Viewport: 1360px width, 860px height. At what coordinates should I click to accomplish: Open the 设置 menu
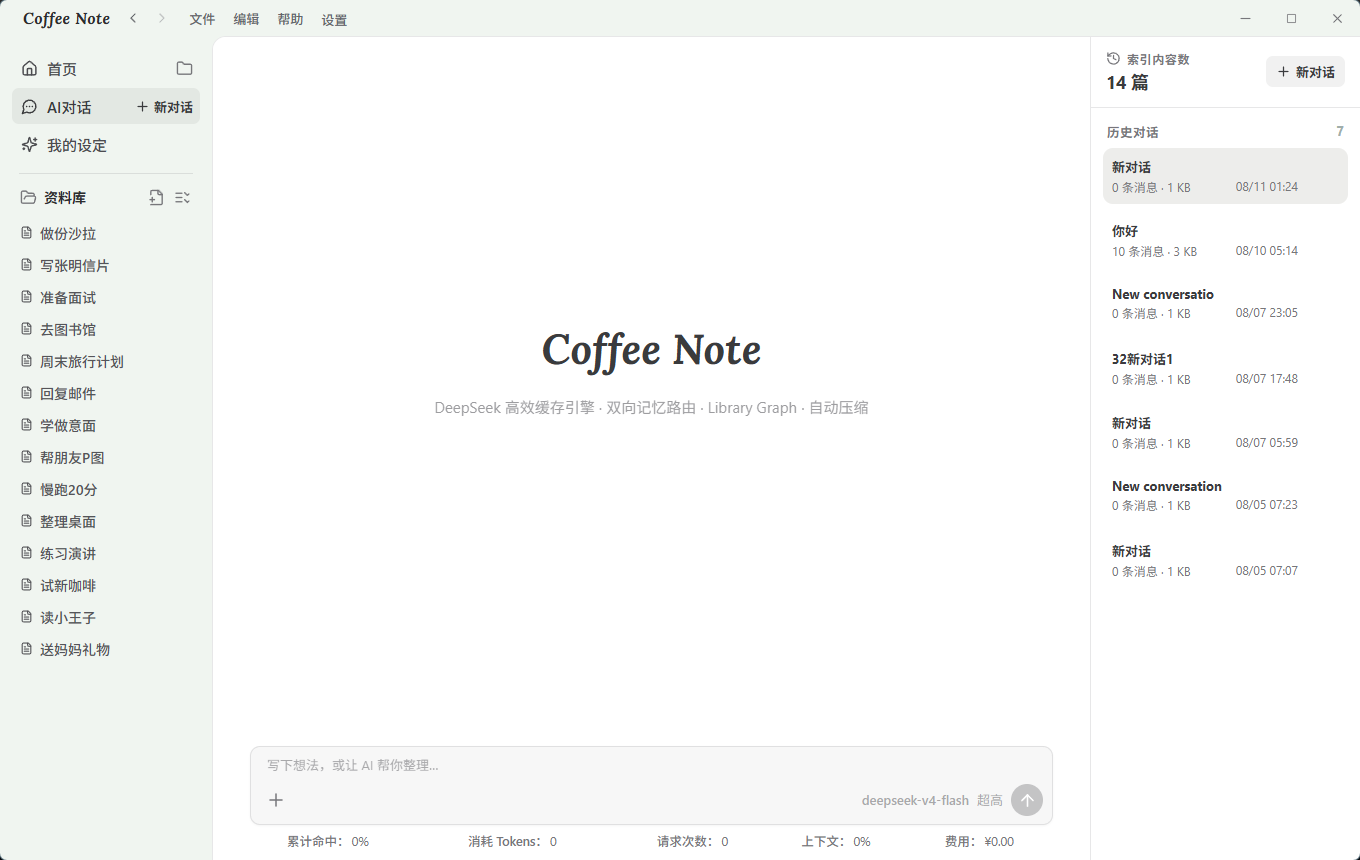(334, 19)
